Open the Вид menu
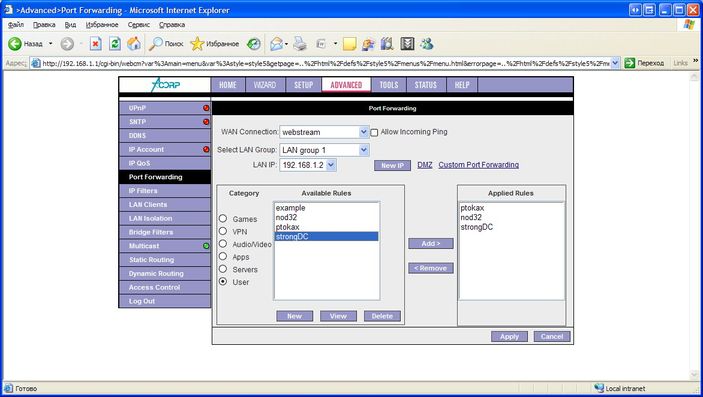 tap(70, 25)
